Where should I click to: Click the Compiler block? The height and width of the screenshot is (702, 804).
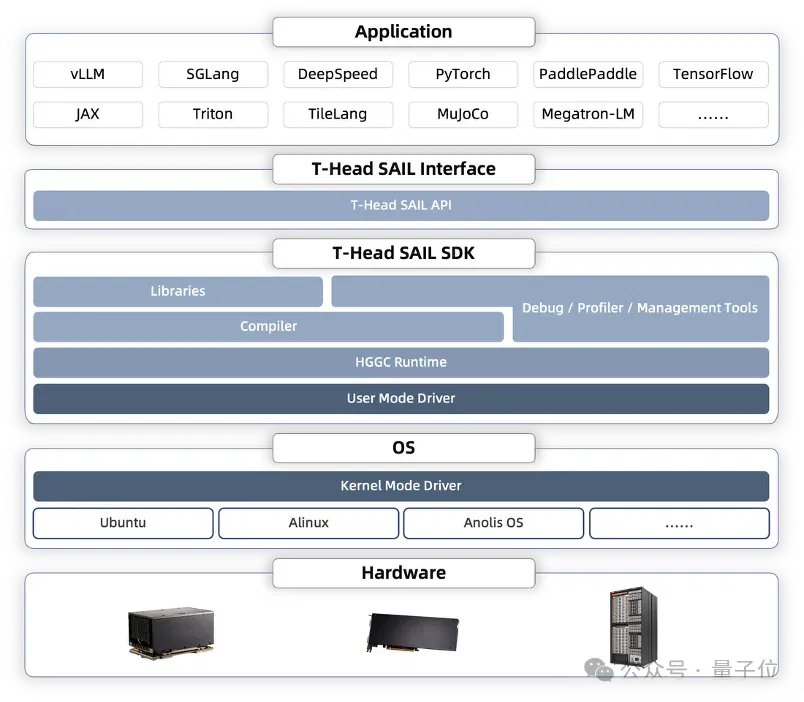[268, 327]
